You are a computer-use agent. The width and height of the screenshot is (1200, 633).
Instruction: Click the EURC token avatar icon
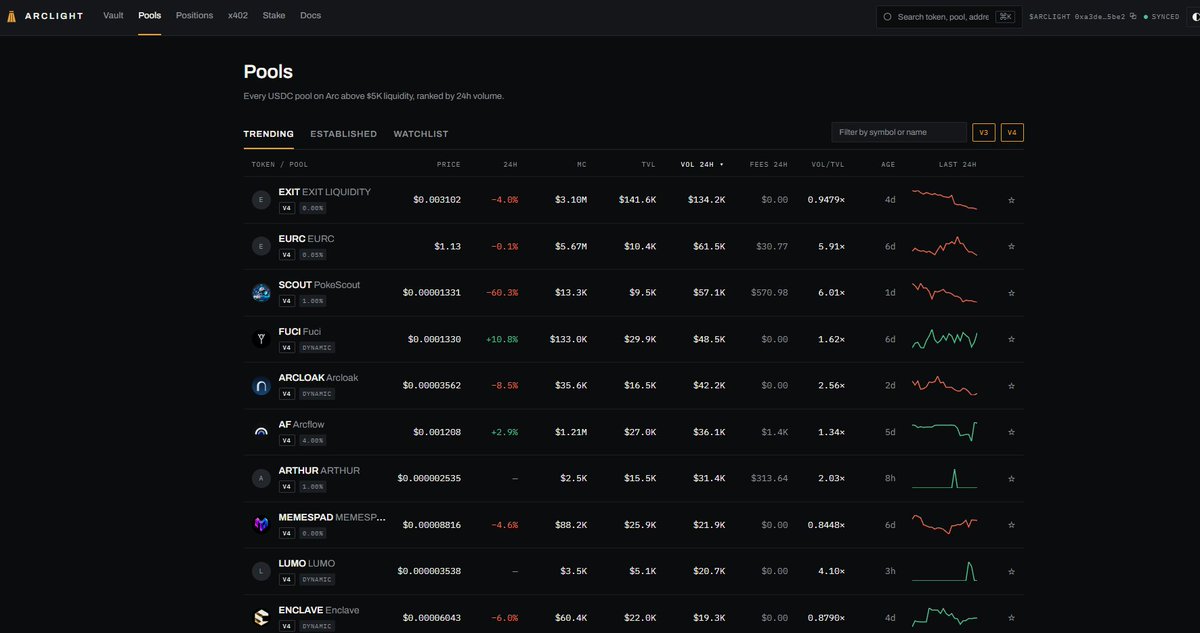261,246
